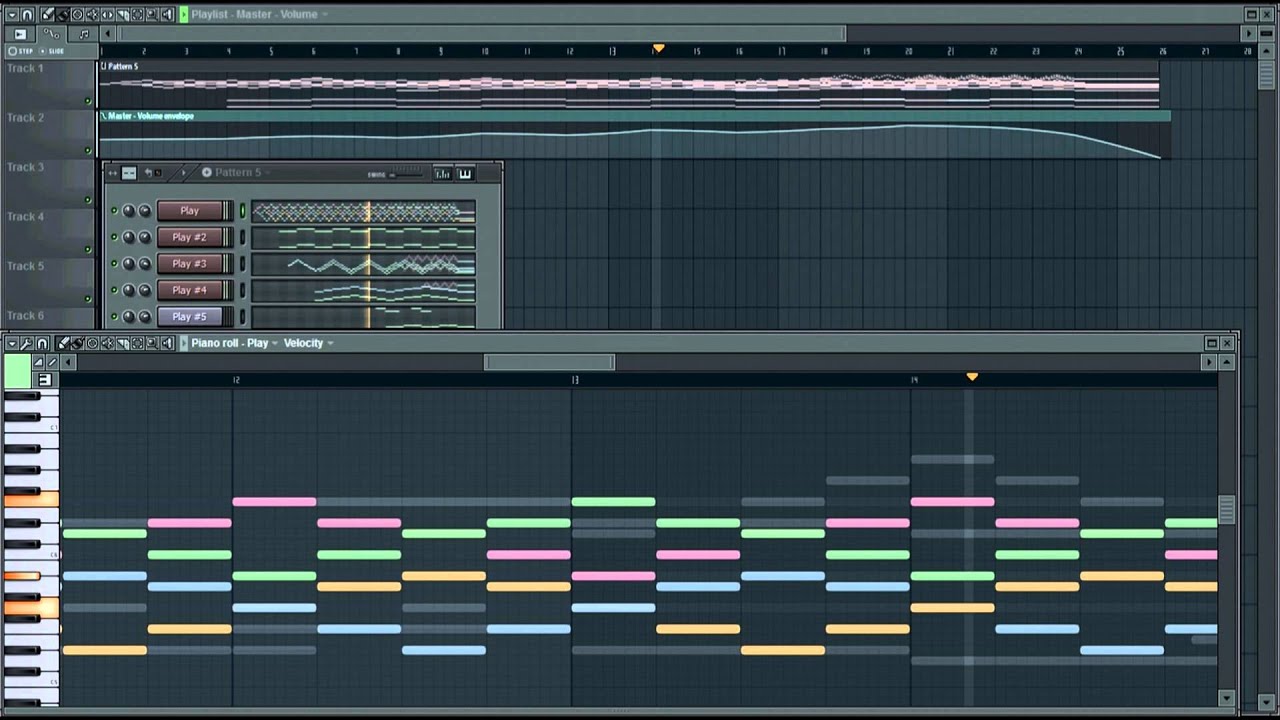Mute Track 1 using its green LED

[x=88, y=101]
